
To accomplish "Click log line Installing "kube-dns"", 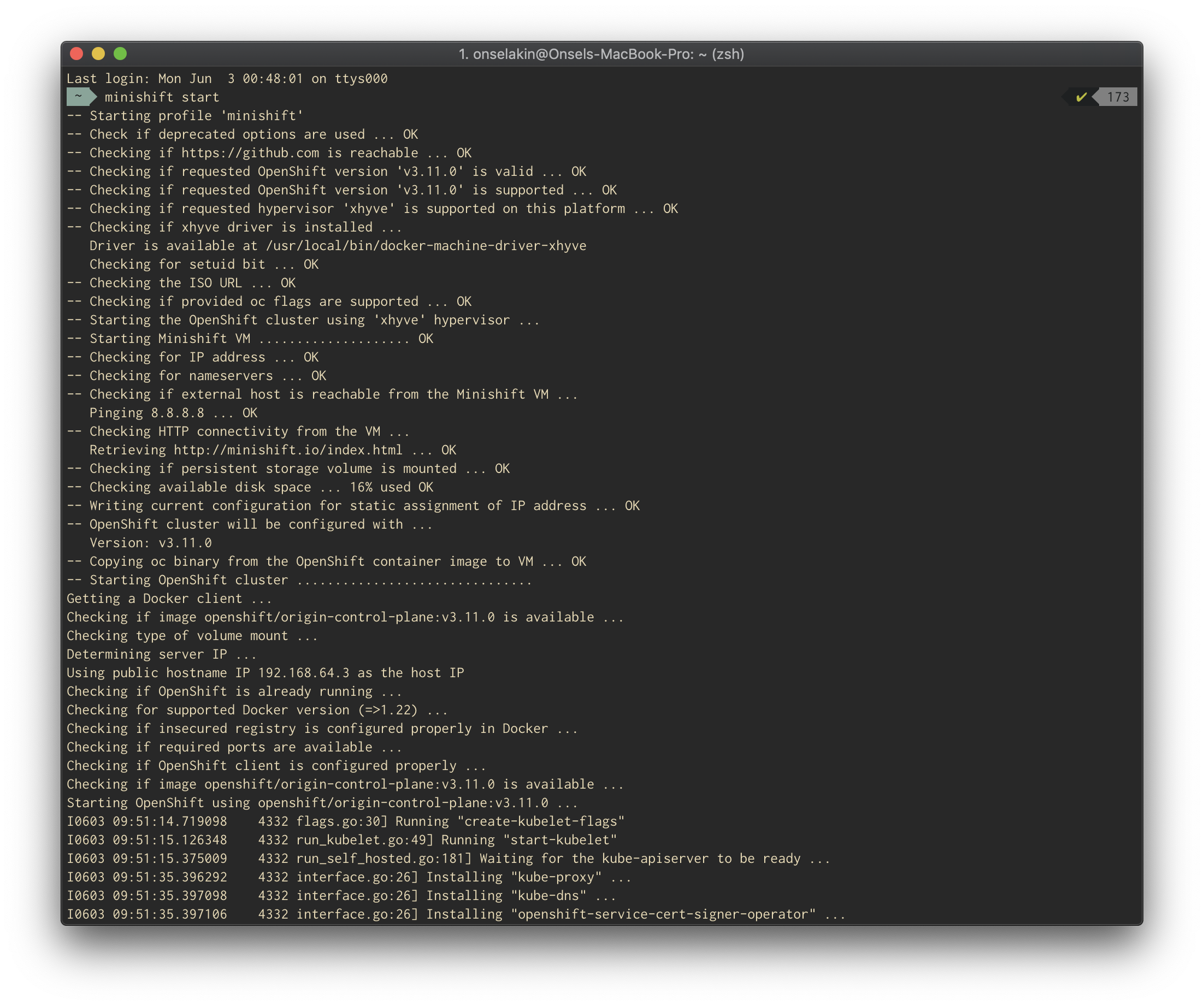I will (x=342, y=896).
